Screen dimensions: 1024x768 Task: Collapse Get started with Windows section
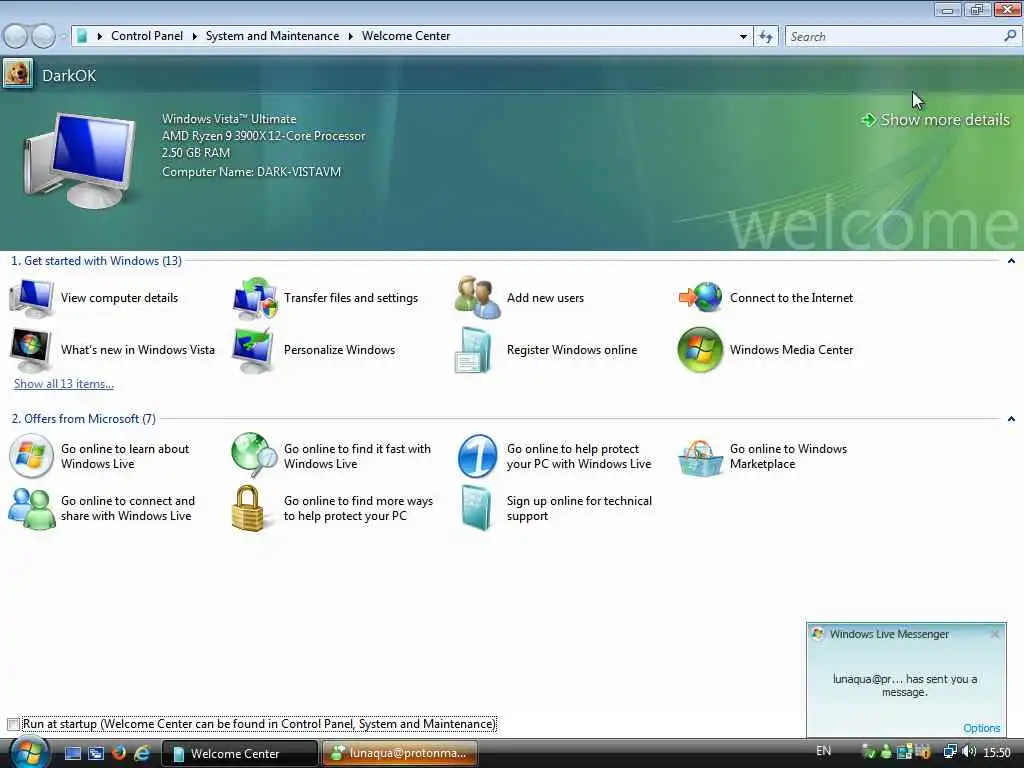tap(1011, 261)
